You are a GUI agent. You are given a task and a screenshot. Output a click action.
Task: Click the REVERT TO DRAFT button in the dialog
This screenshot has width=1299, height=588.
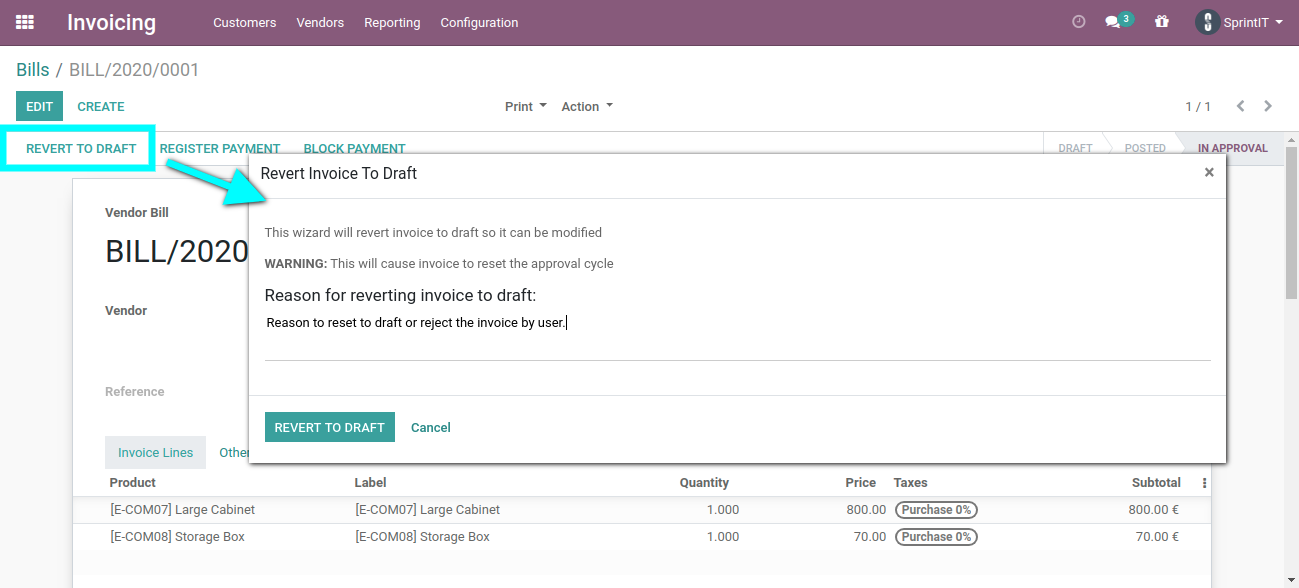(x=329, y=426)
